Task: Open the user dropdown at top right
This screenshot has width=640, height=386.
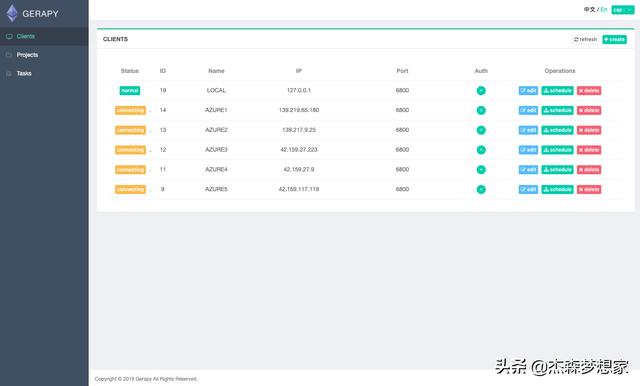Action: [x=622, y=9]
